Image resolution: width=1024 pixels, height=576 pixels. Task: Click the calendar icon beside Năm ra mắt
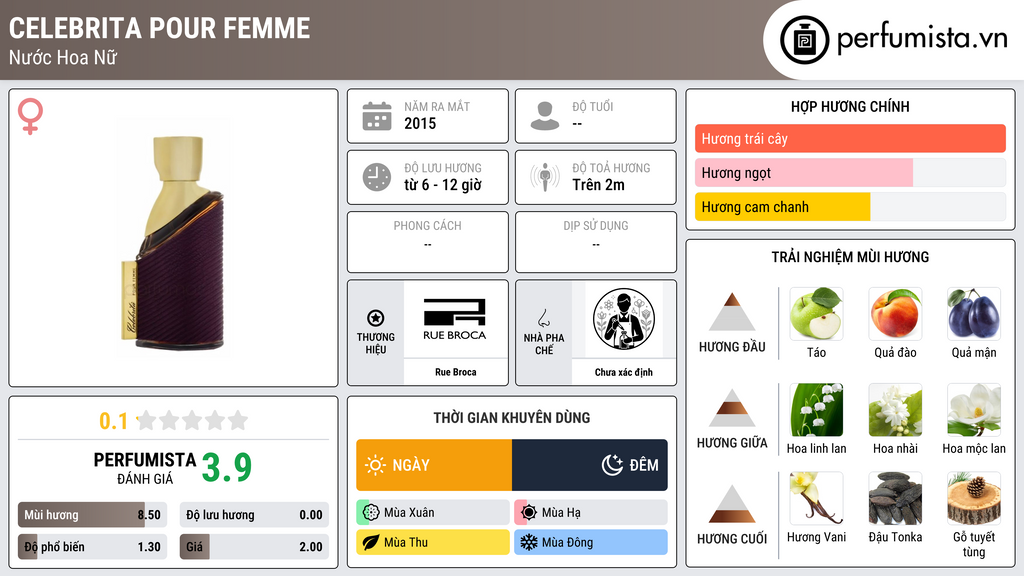click(x=377, y=116)
